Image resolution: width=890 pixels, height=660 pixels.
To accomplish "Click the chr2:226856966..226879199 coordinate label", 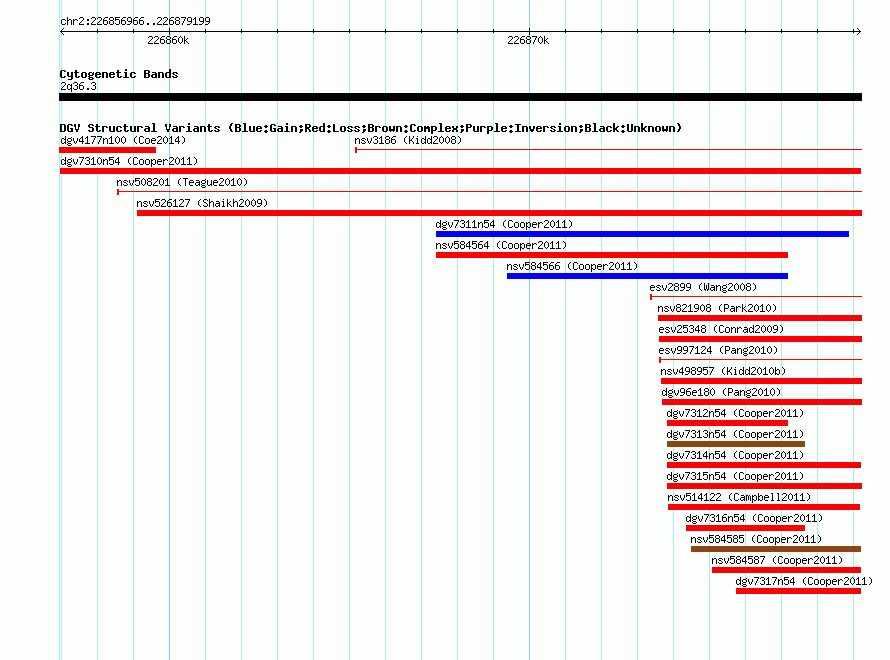I will (x=135, y=21).
